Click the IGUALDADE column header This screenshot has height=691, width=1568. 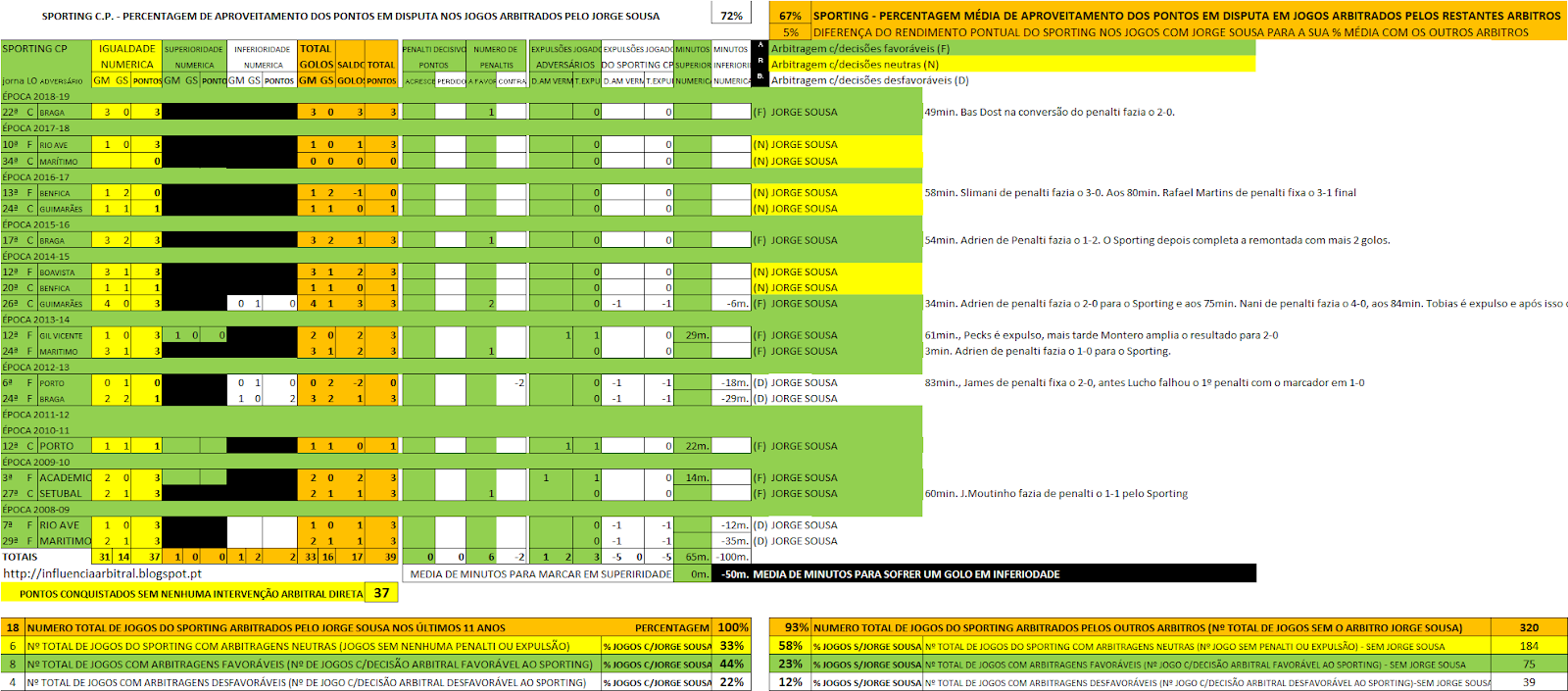coord(126,48)
